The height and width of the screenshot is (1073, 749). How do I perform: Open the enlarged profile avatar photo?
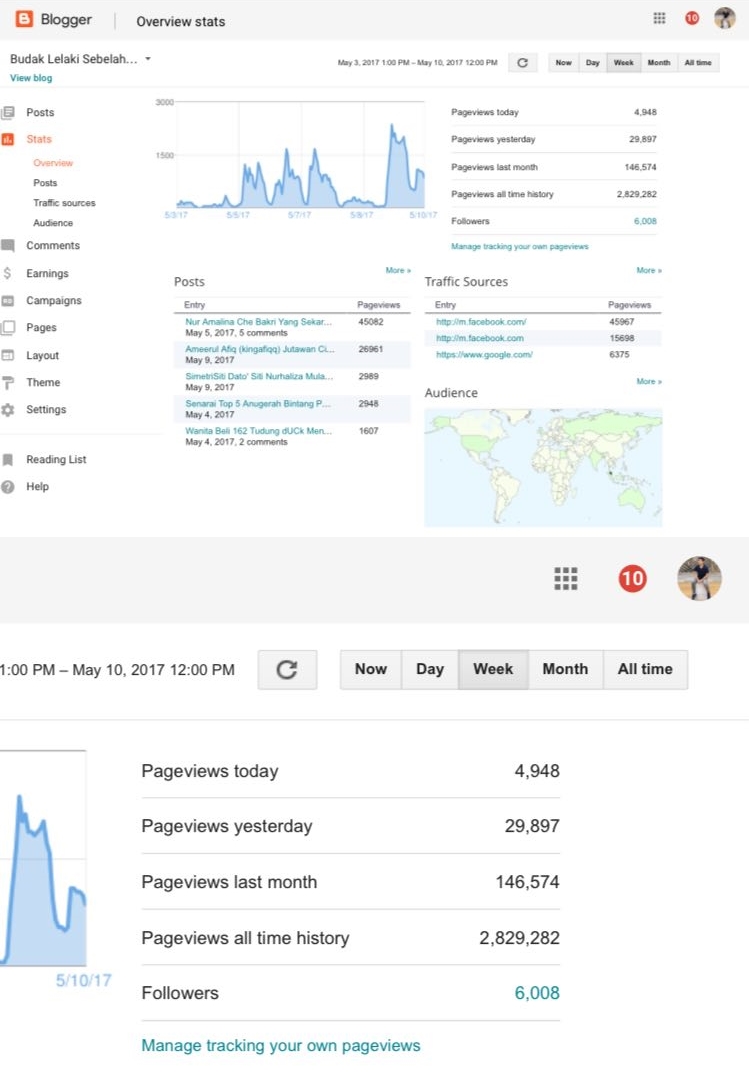(699, 578)
